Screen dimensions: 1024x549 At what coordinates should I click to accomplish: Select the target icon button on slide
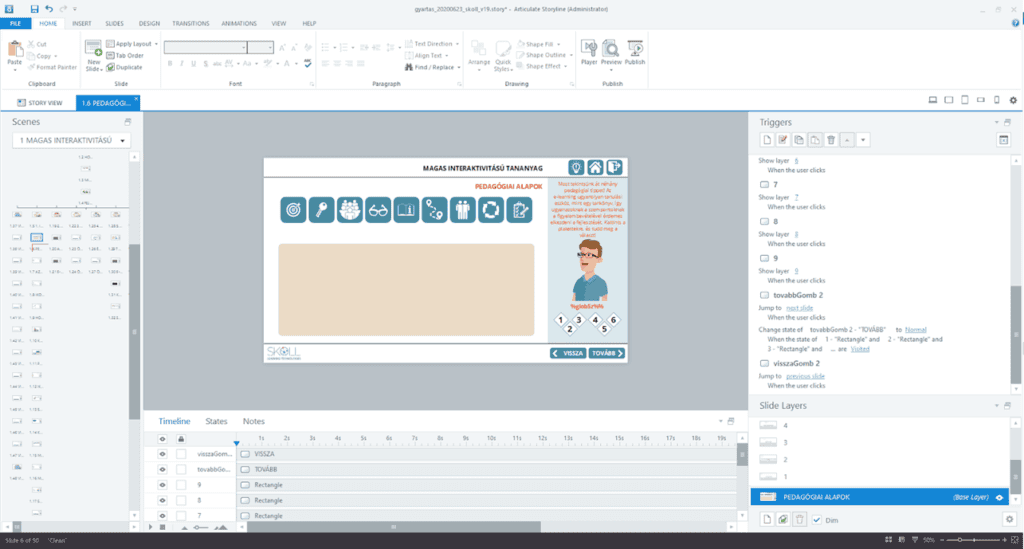293,210
